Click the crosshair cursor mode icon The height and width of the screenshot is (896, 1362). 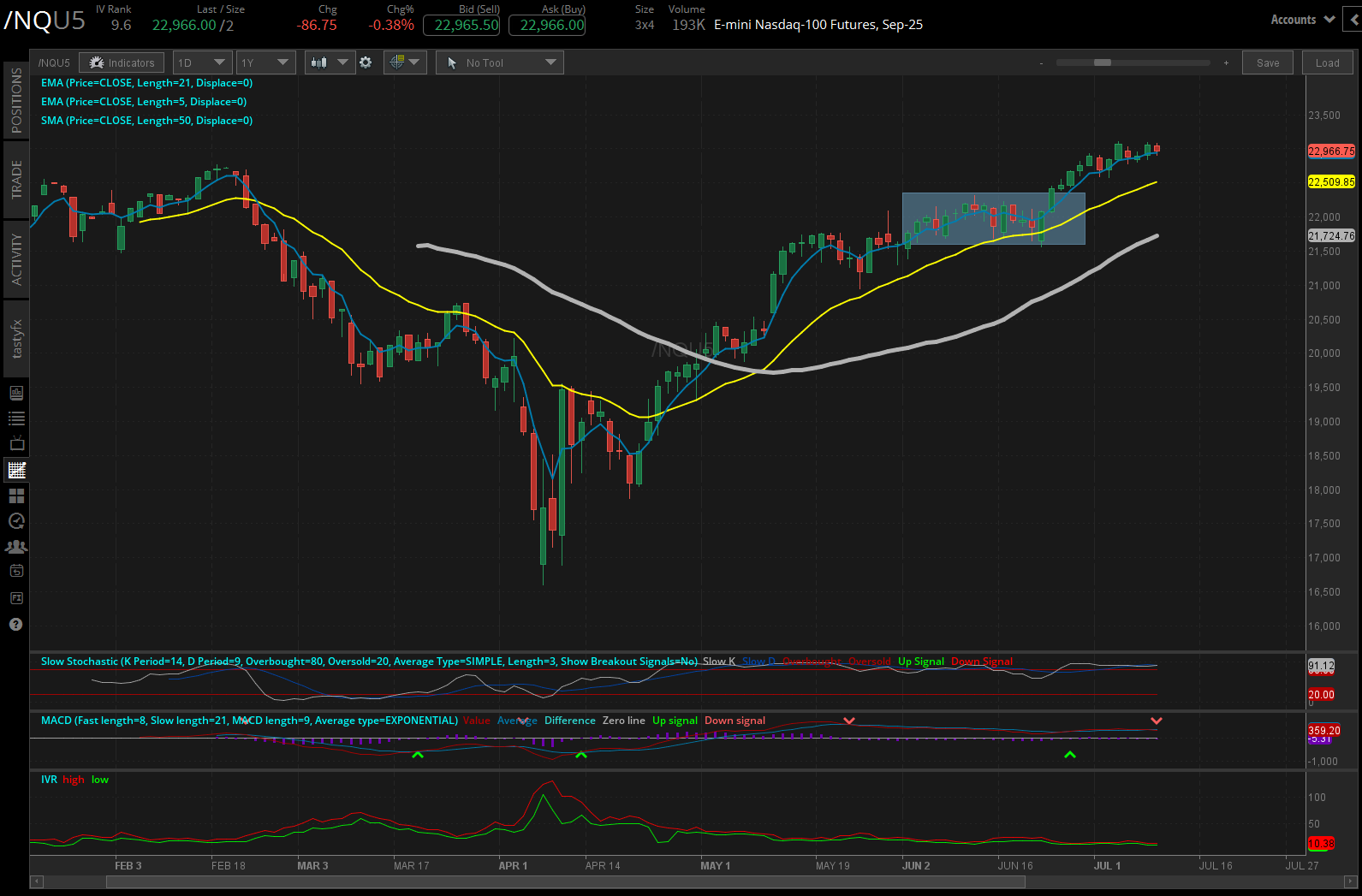point(396,62)
